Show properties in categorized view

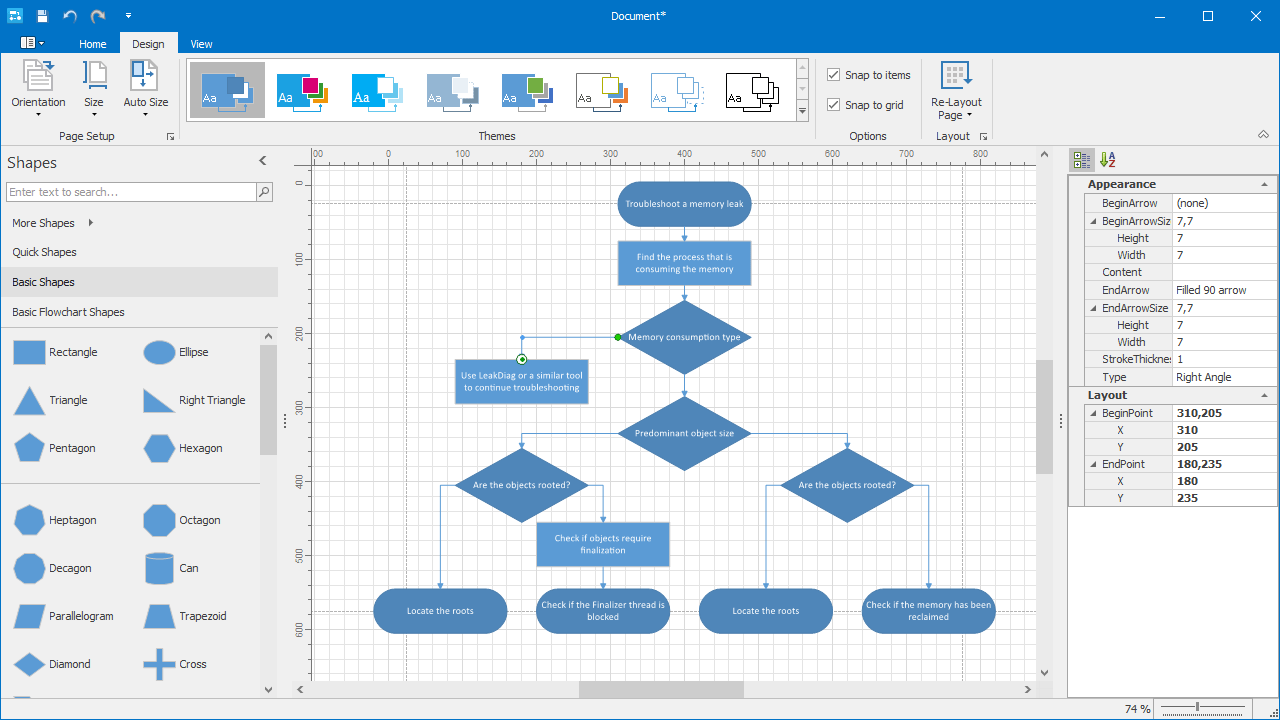point(1082,159)
